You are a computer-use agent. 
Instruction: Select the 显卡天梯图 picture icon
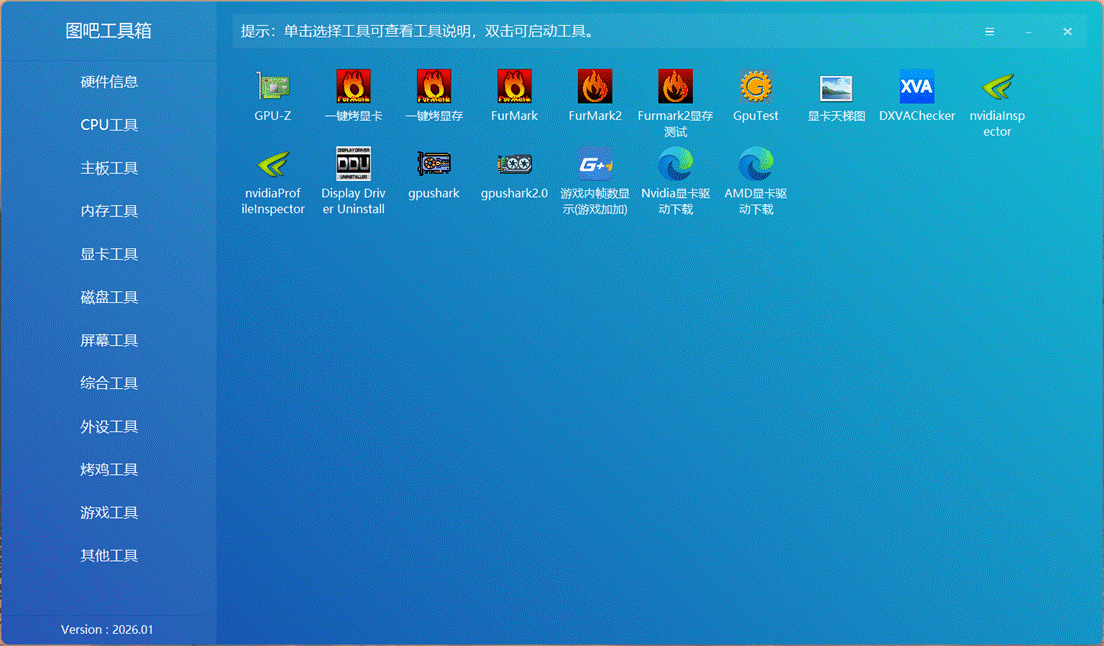pyautogui.click(x=836, y=88)
